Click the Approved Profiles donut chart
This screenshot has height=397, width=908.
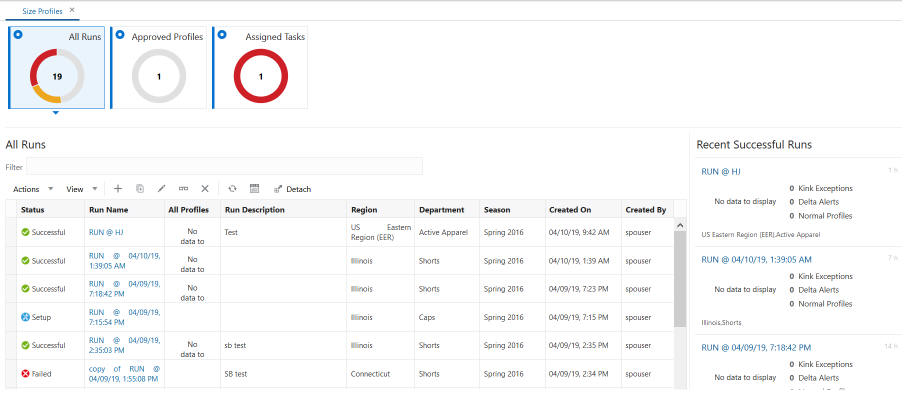click(159, 76)
